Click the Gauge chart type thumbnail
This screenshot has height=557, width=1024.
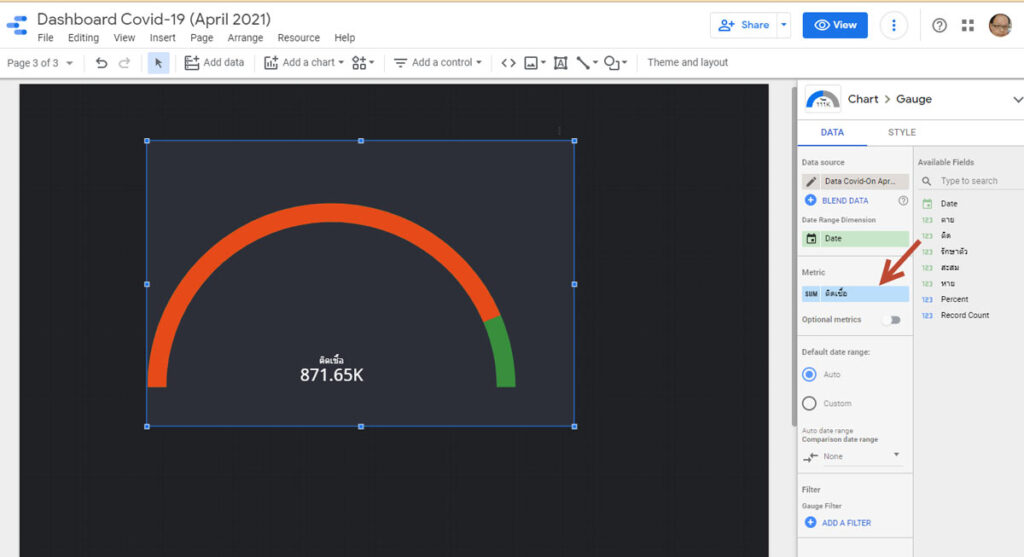click(x=823, y=99)
